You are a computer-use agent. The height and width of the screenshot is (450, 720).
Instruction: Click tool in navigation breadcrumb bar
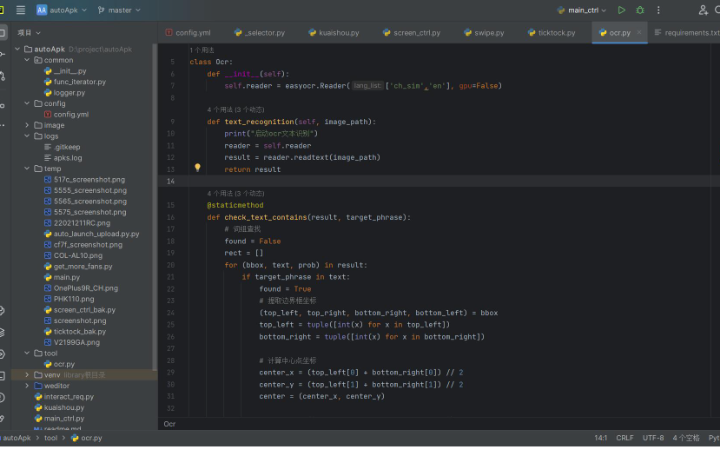click(51, 438)
